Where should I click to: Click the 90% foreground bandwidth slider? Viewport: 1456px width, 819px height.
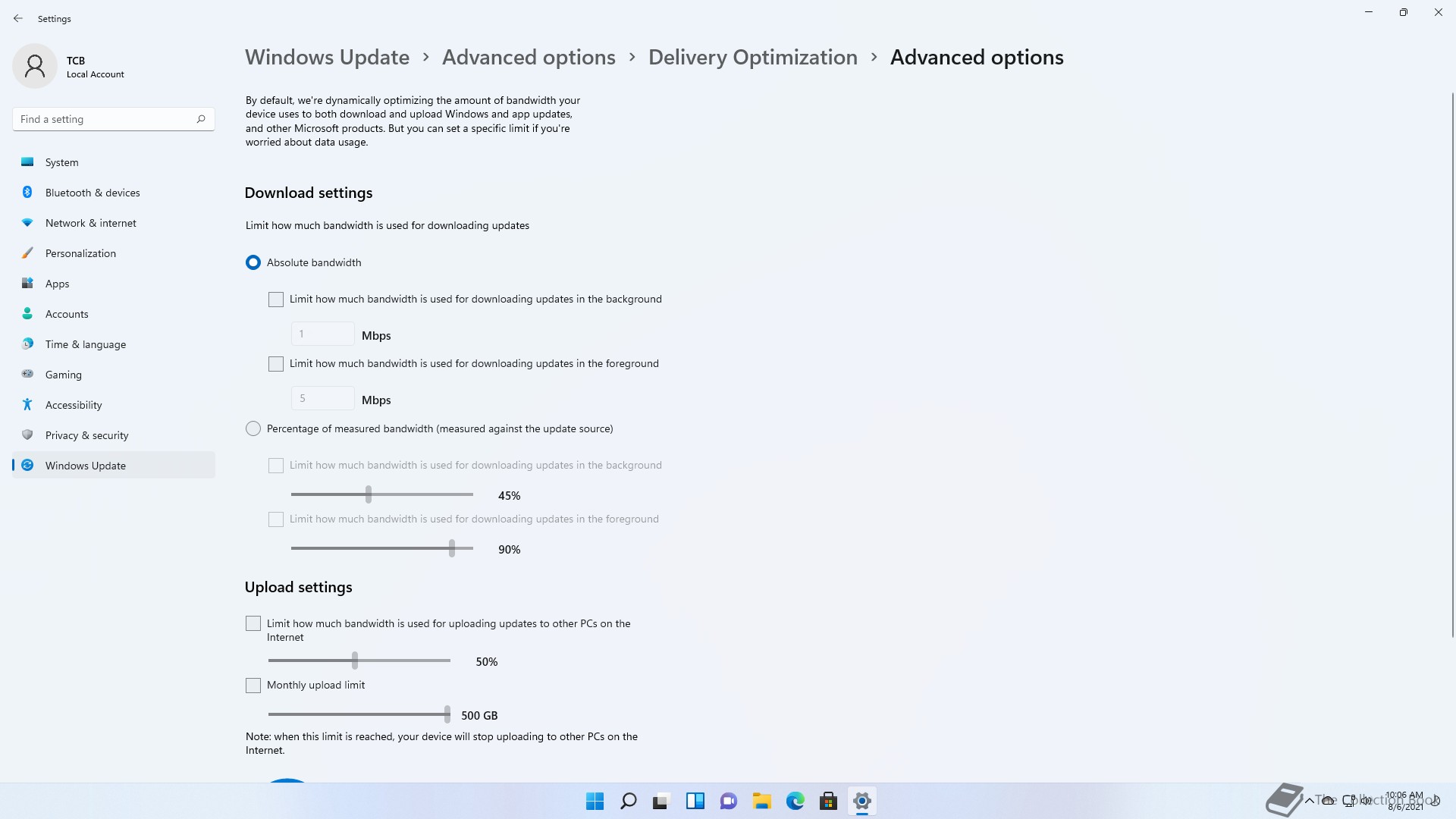pos(382,548)
